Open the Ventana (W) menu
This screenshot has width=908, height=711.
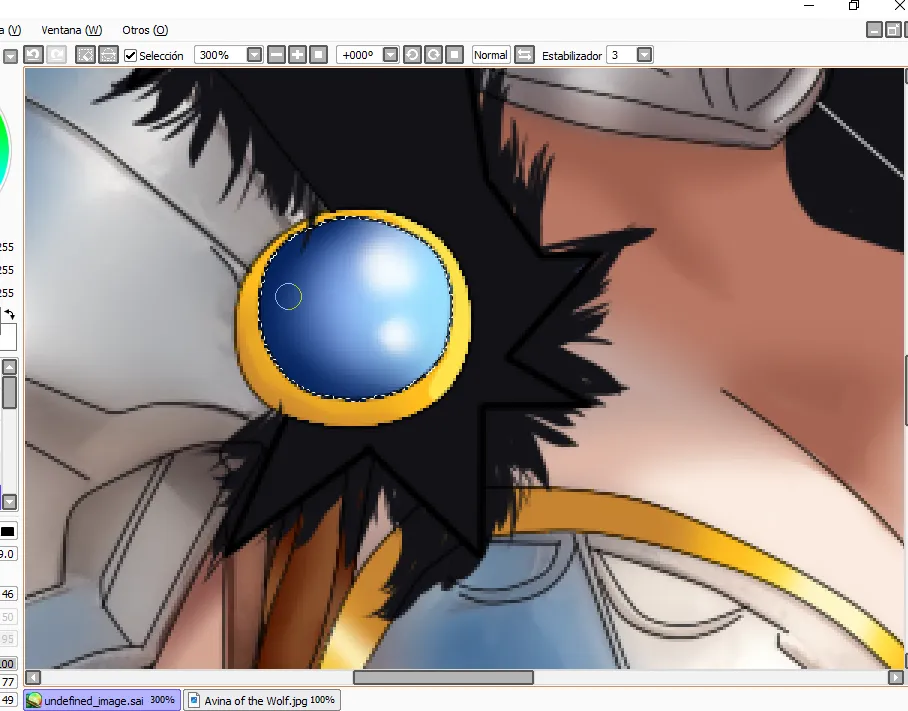coord(72,30)
